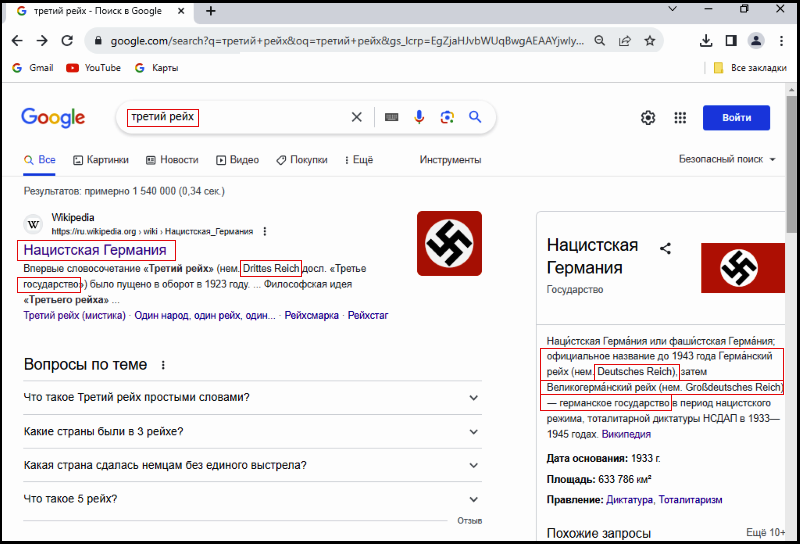Open 'Диктатура' link under Правление
Viewport: 800px width, 544px height.
[x=629, y=500]
